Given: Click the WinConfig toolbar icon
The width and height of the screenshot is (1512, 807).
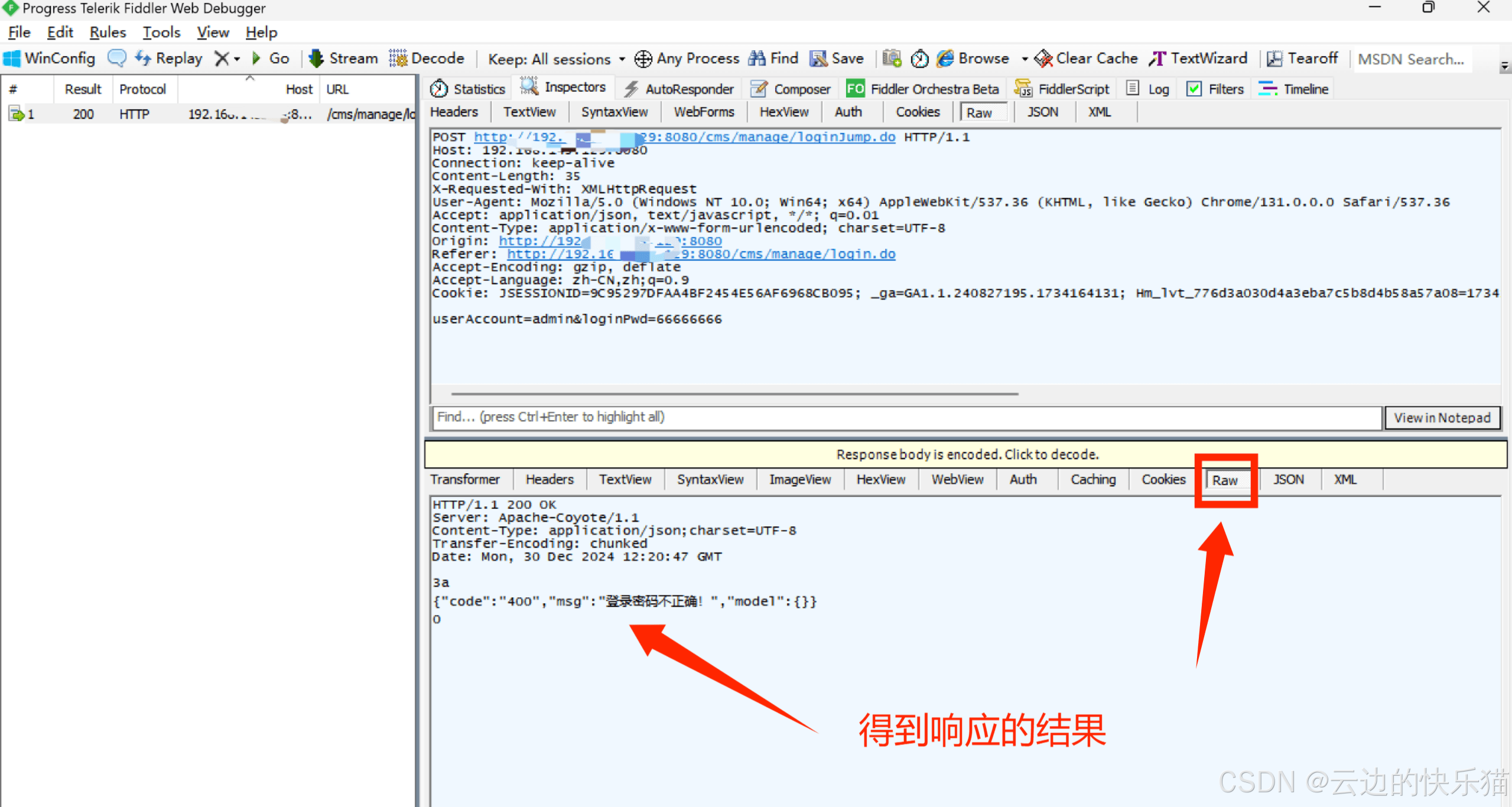Looking at the screenshot, I should [x=12, y=58].
